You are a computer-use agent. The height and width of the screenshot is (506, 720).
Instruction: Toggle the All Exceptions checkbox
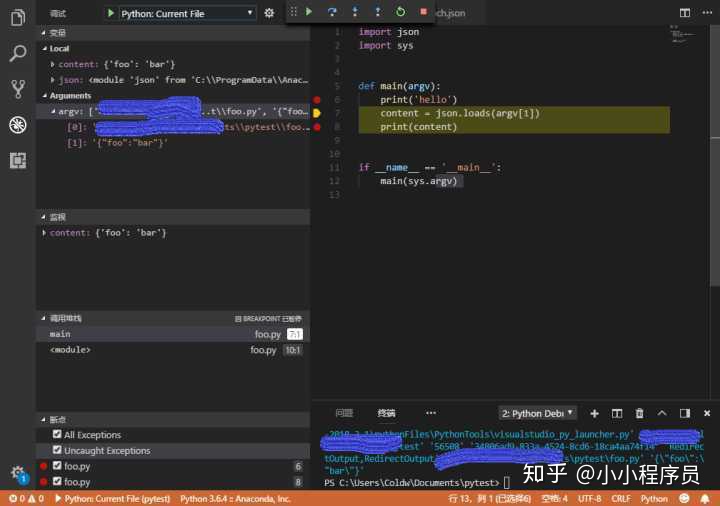(x=57, y=434)
